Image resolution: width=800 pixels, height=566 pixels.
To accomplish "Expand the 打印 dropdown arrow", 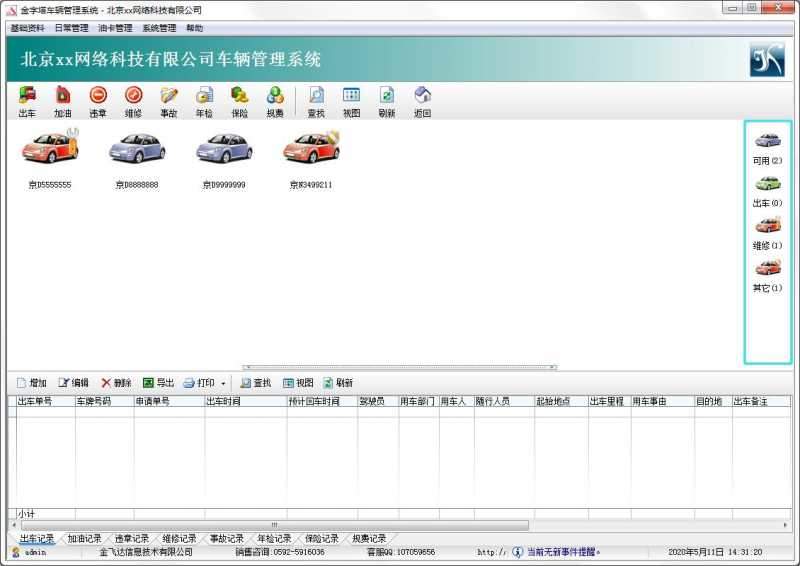I will [223, 383].
